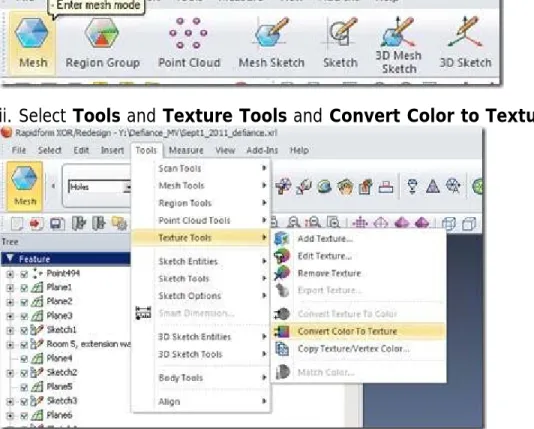
Task: Click the Mesh button beside the Holes dropdown
Action: tap(25, 186)
